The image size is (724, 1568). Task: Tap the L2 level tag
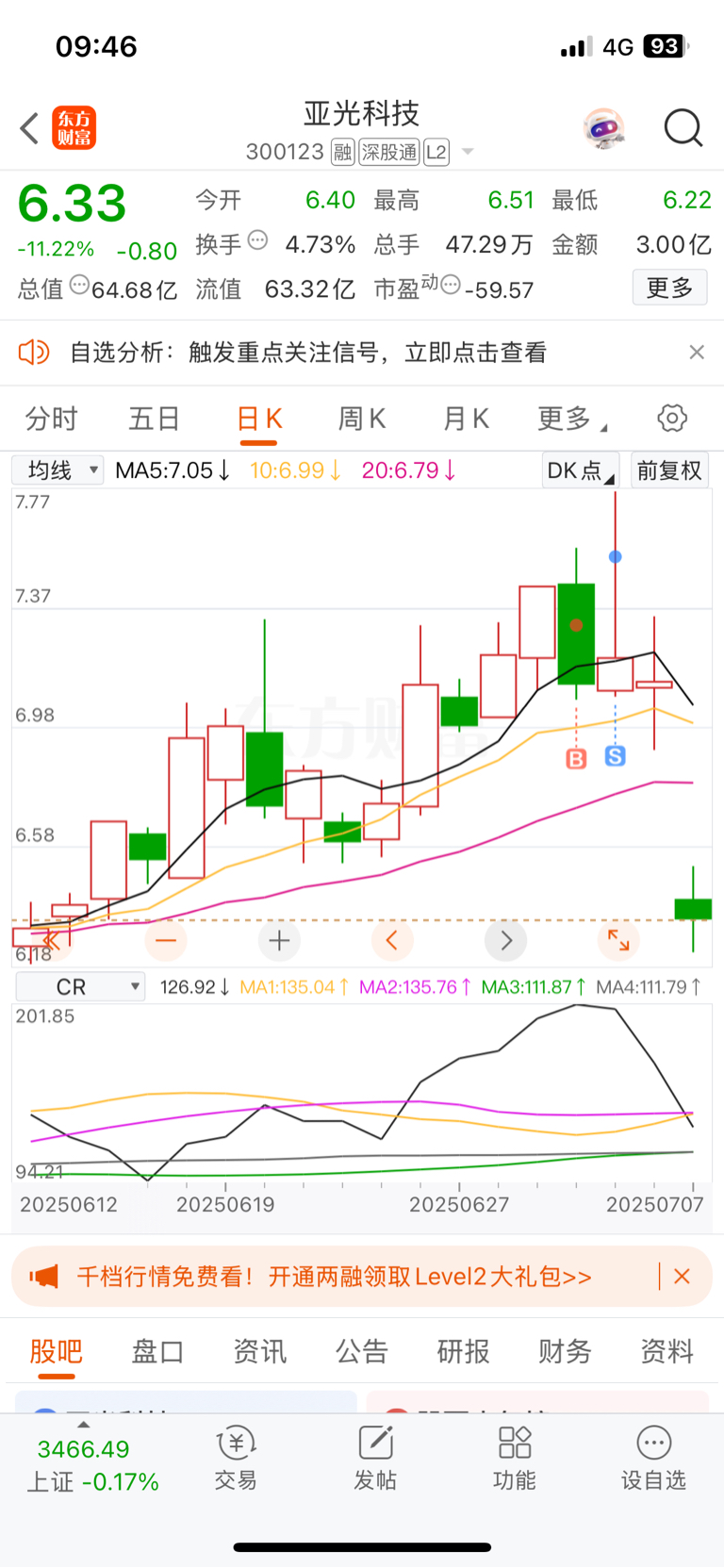436,152
